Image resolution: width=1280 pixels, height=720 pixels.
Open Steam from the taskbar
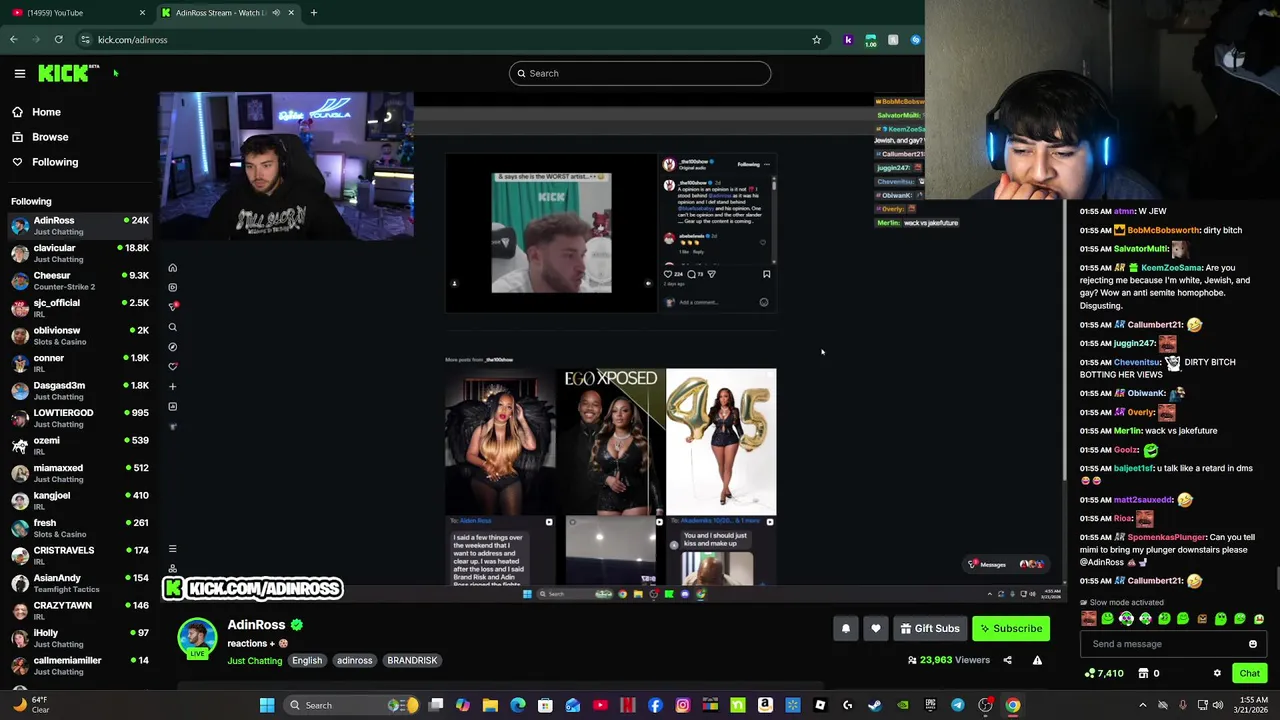(875, 705)
